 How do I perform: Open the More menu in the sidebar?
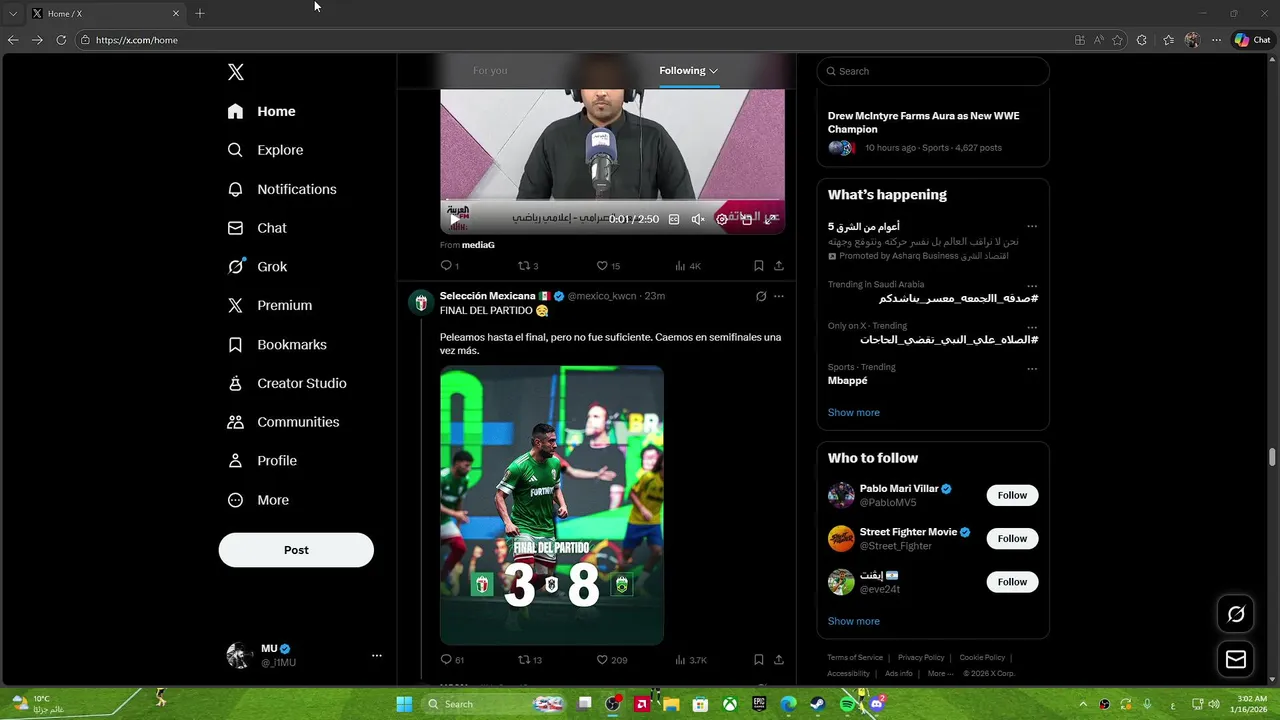pyautogui.click(x=258, y=500)
